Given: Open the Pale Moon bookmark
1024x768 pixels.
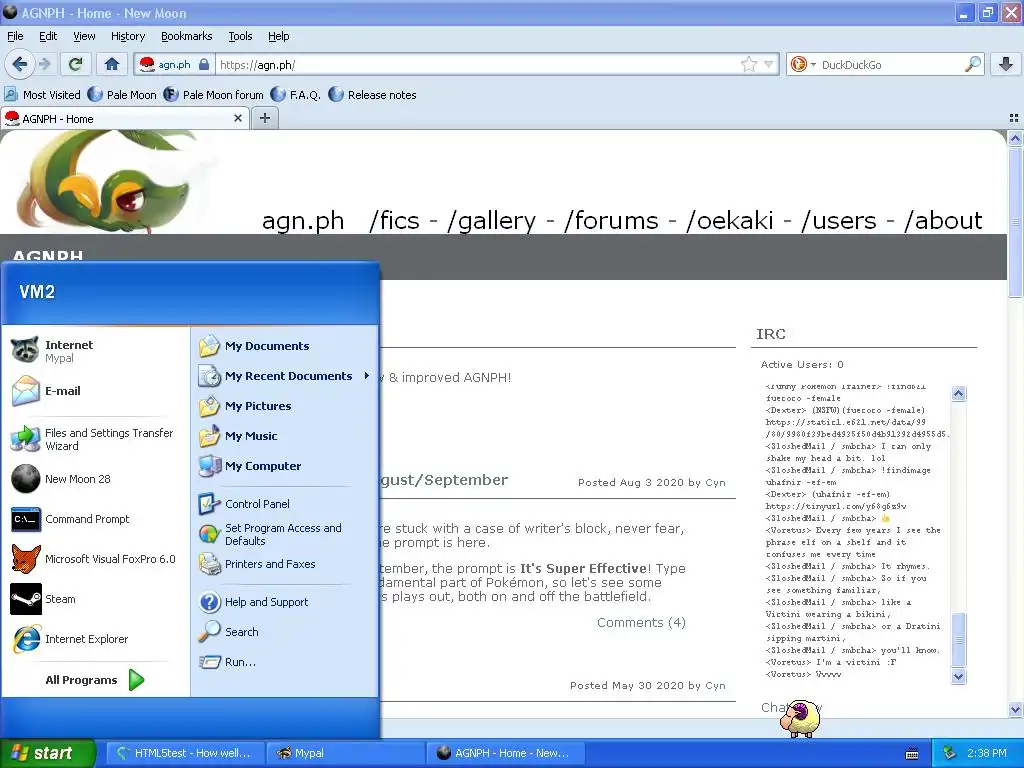Looking at the screenshot, I should [x=122, y=95].
